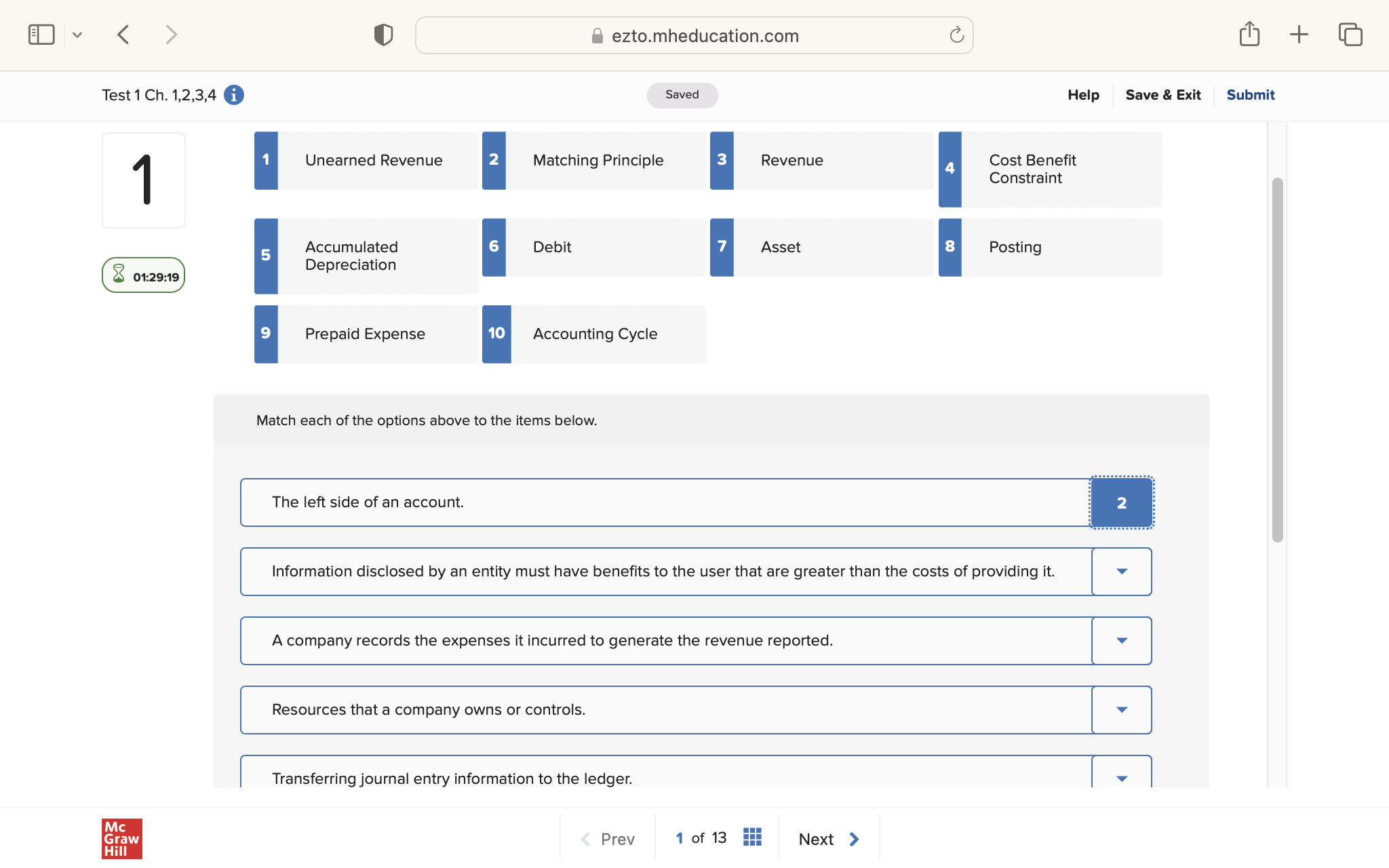Expand the dropdown for expenses incurred statement
The height and width of the screenshot is (868, 1389).
click(x=1121, y=641)
